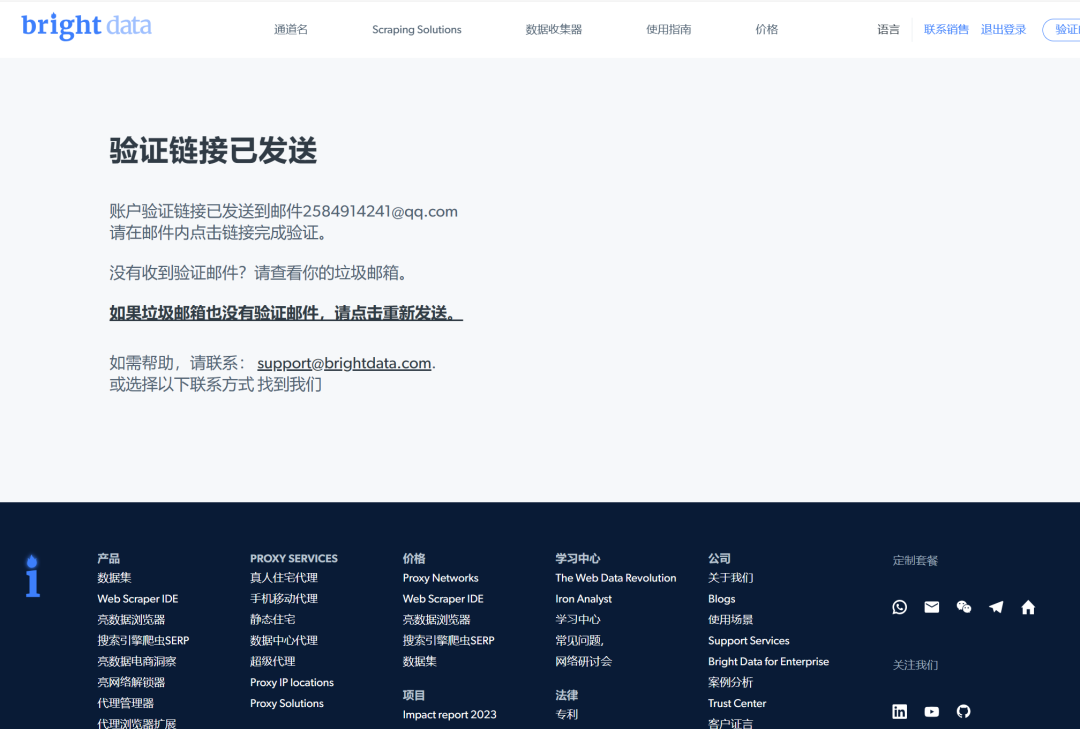
Task: Open 超级代理 footer link
Action: 273,661
